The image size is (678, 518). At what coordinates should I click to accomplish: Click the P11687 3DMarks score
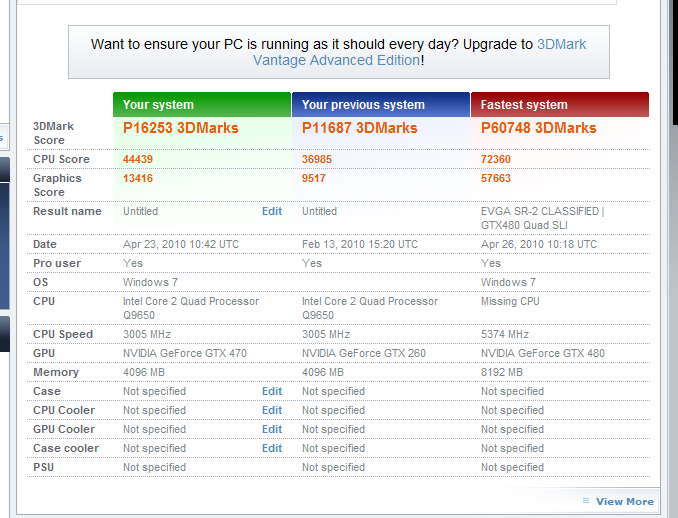[360, 128]
